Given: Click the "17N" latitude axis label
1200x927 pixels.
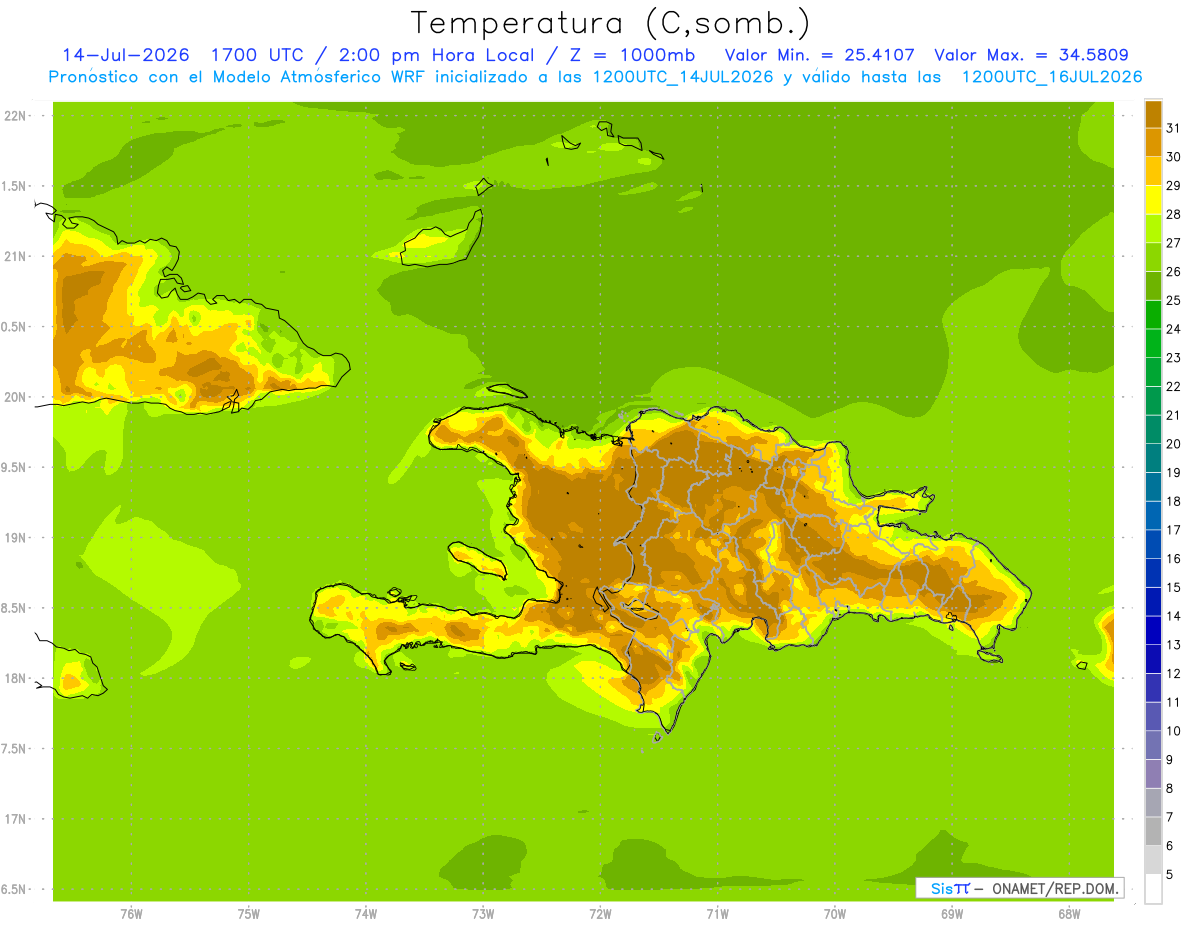Looking at the screenshot, I should pos(15,819).
